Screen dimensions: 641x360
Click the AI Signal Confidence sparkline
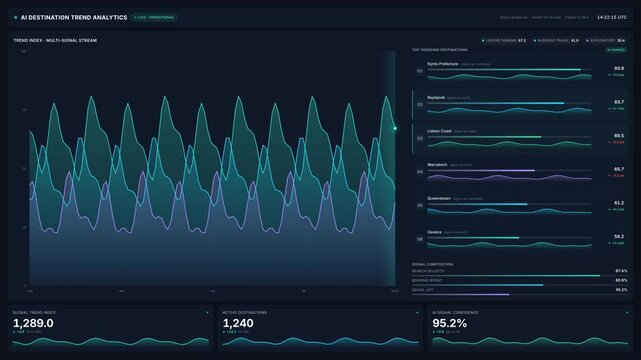tap(530, 342)
